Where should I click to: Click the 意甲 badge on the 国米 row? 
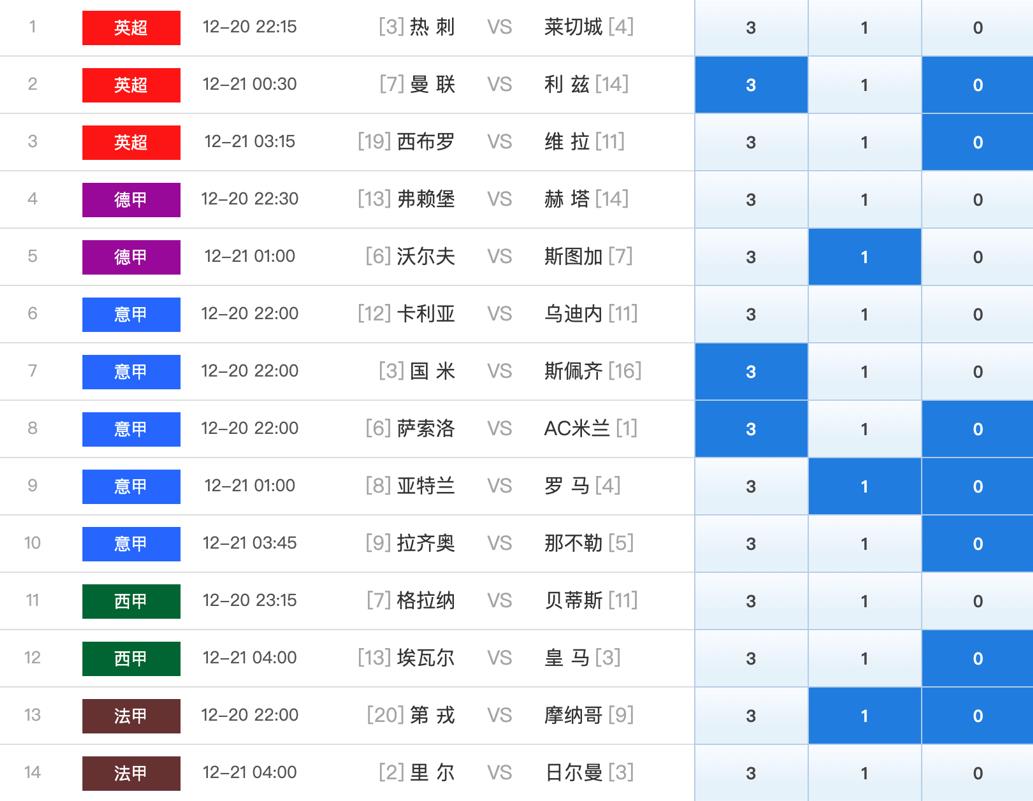(131, 372)
